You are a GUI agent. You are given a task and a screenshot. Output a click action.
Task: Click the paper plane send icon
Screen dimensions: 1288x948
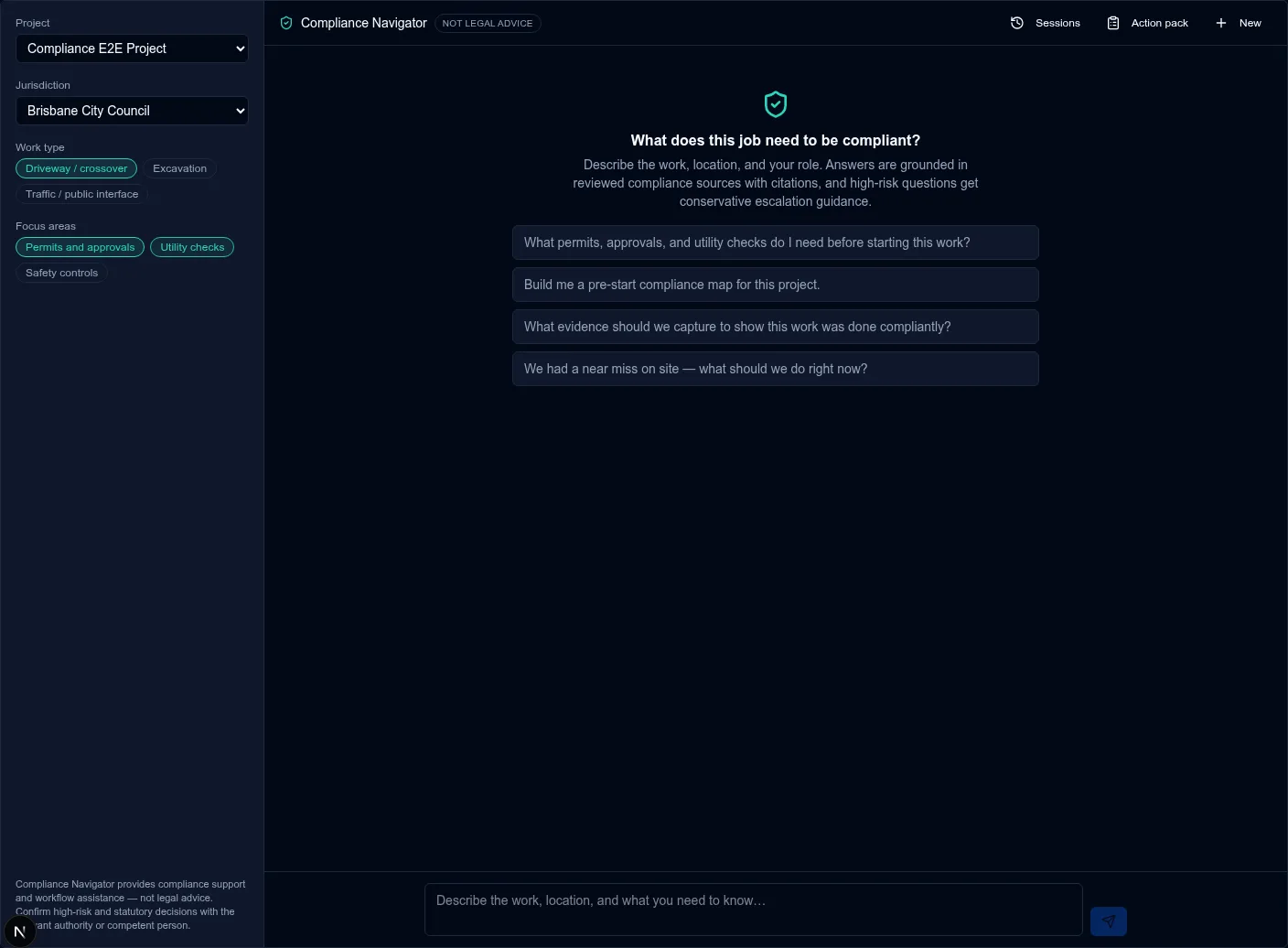1109,921
